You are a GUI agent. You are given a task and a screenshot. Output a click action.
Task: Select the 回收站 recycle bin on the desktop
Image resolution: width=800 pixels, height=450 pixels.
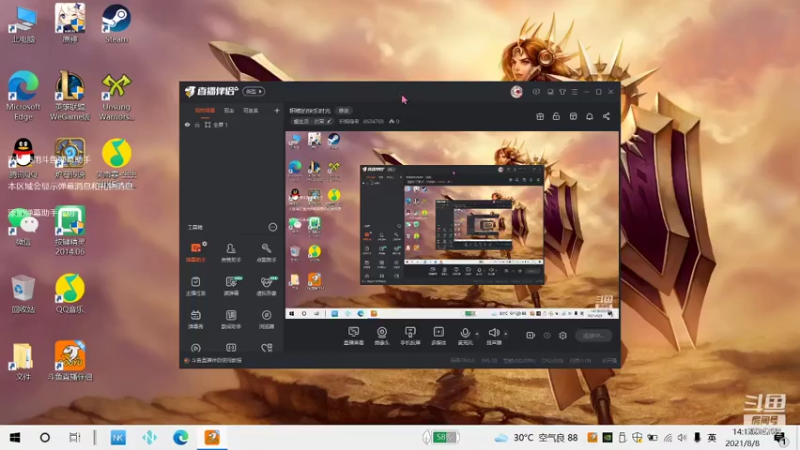pos(23,294)
